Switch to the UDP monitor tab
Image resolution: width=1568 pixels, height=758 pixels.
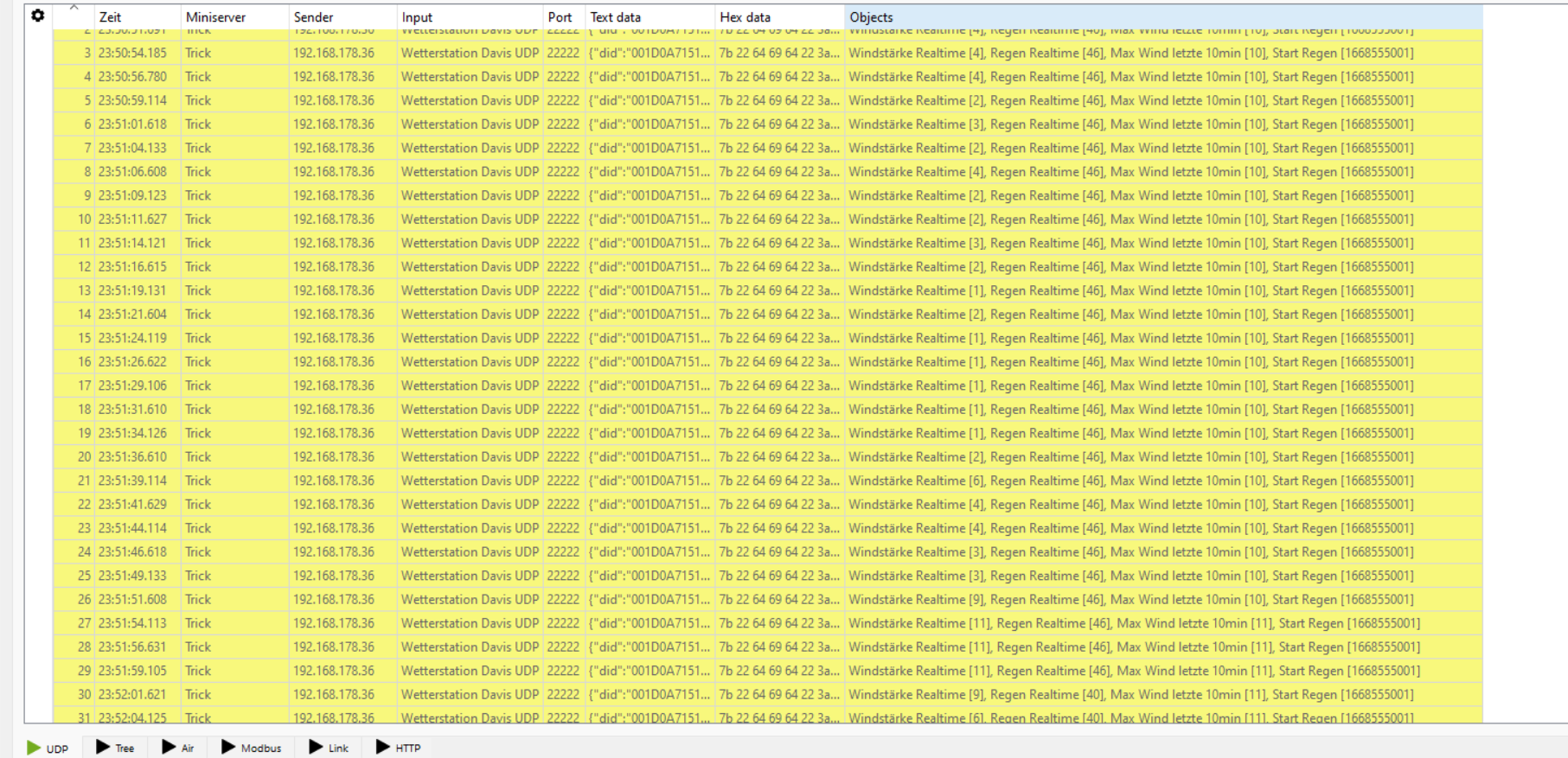coord(48,748)
